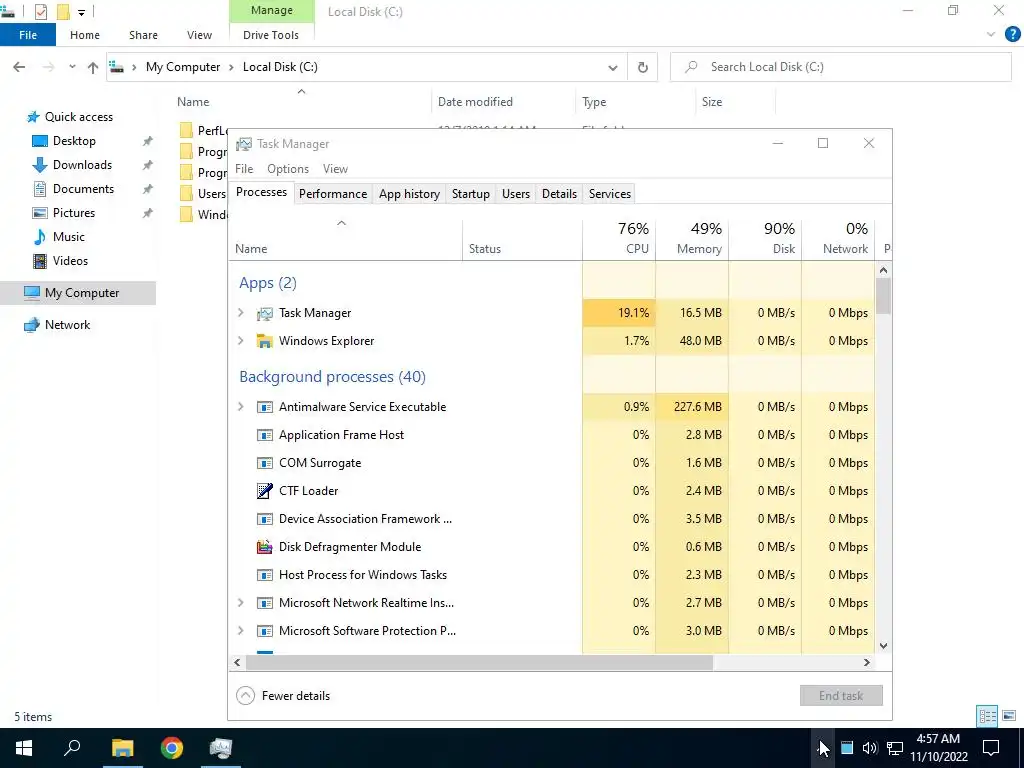1024x768 pixels.
Task: Go back in File Explorer
Action: click(19, 67)
